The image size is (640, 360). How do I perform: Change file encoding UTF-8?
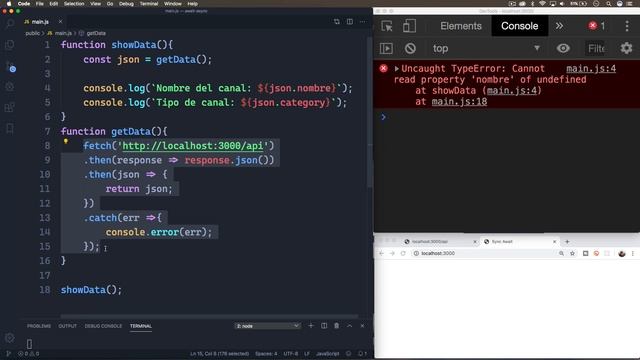[291, 354]
